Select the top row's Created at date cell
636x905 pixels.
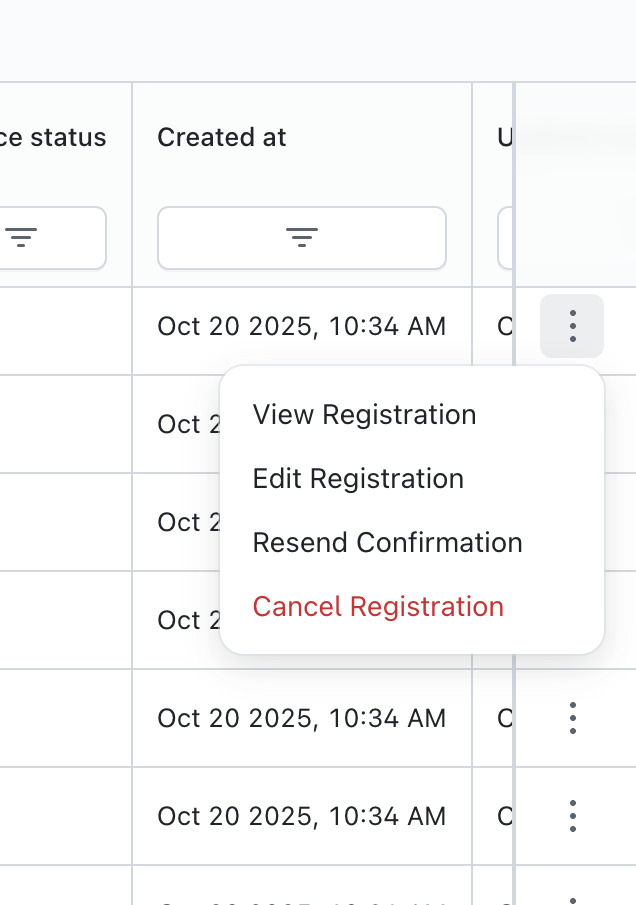click(301, 326)
